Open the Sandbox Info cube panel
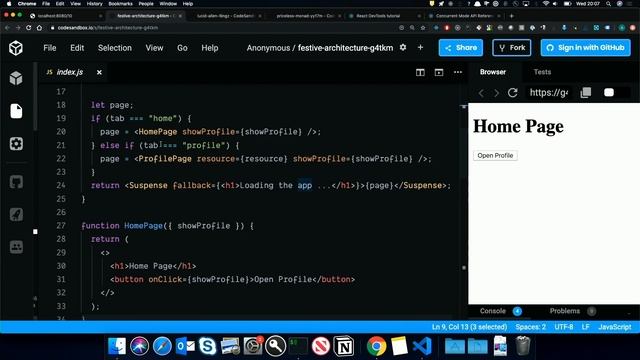Image resolution: width=640 pixels, height=360 pixels. (x=16, y=78)
